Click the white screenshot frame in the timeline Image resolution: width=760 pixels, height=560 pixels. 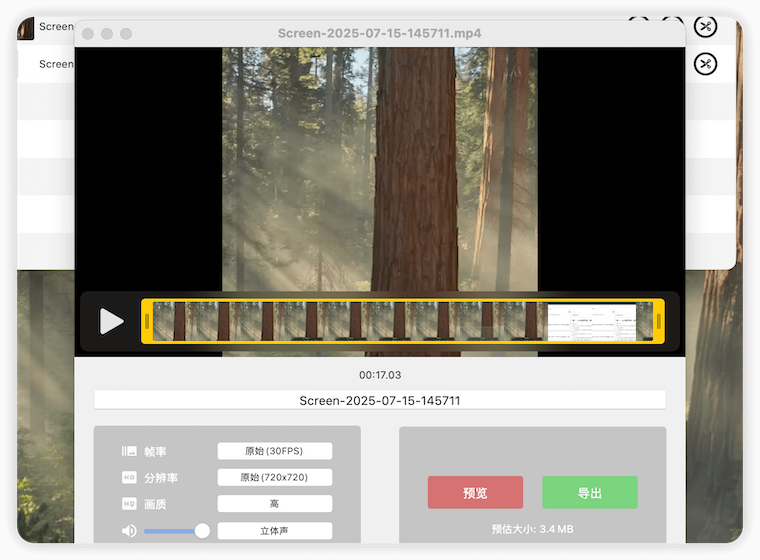[591, 322]
